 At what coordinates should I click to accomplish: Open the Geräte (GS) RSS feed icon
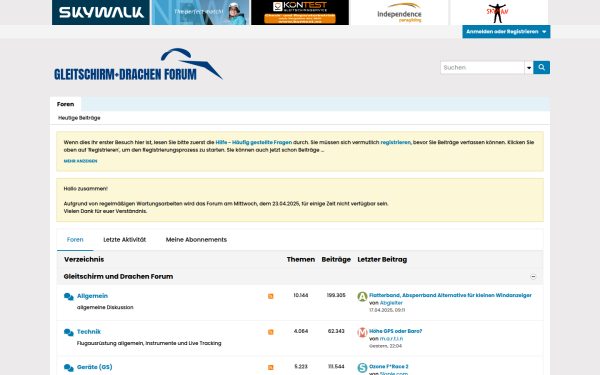[271, 367]
